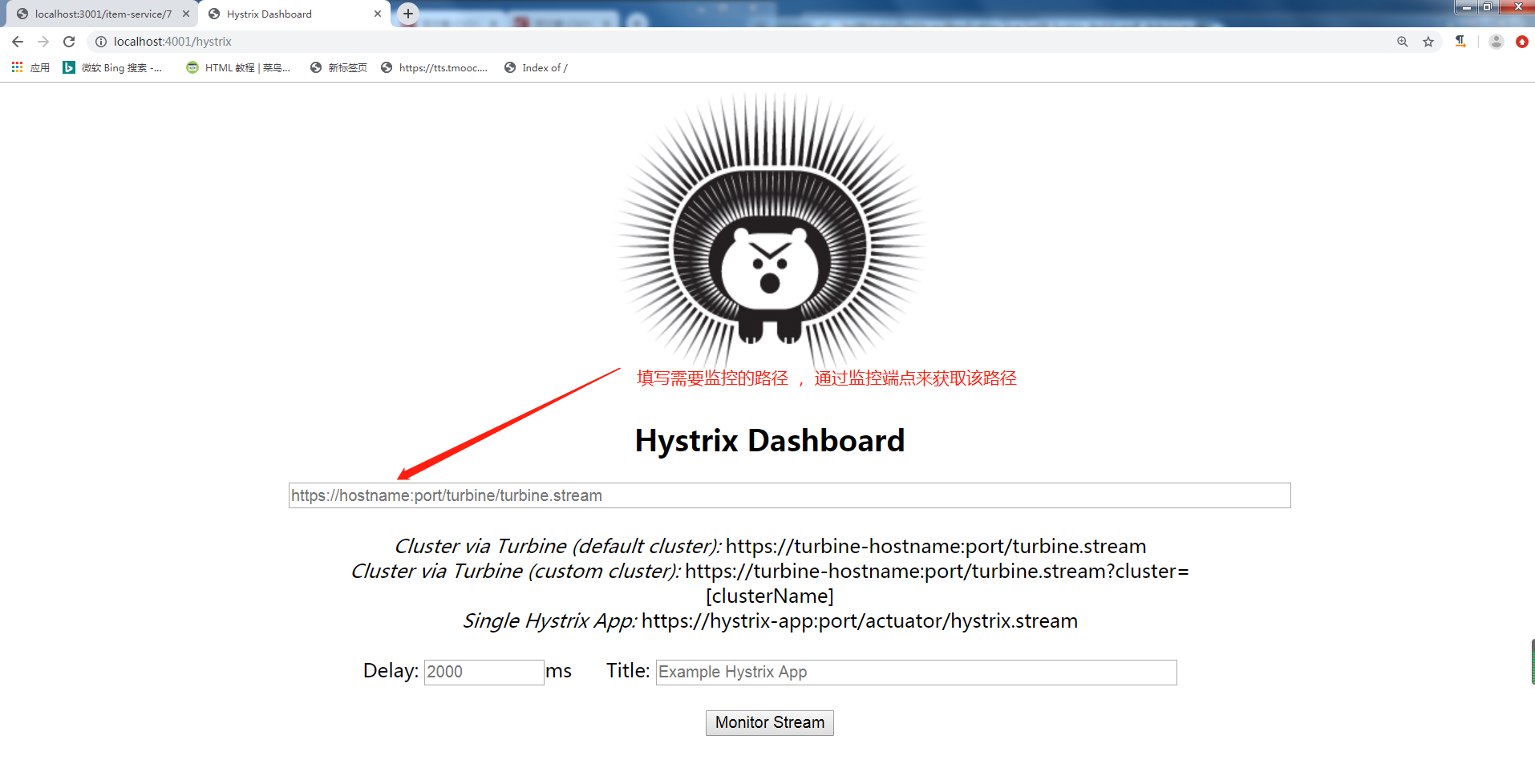
Task: Restore down the browser window
Action: (1487, 7)
